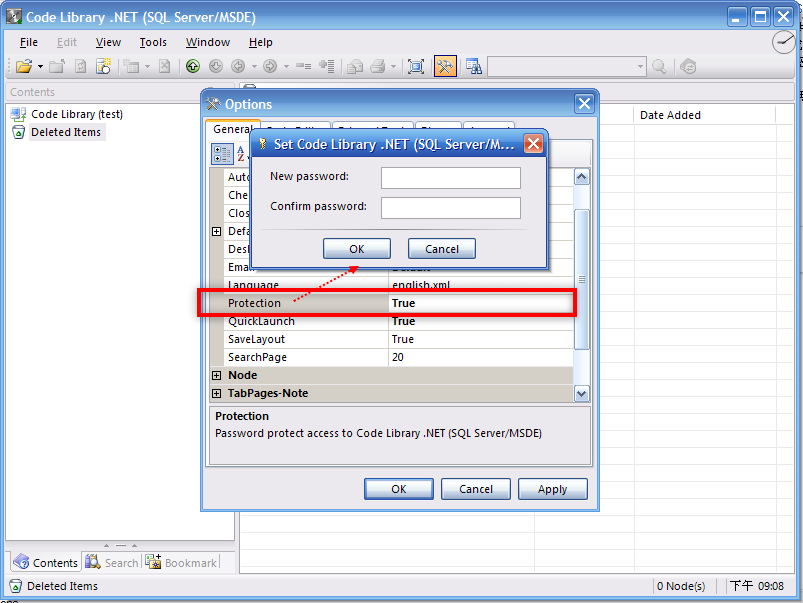Click the binoculars database search icon
The height and width of the screenshot is (603, 803).
click(x=474, y=67)
